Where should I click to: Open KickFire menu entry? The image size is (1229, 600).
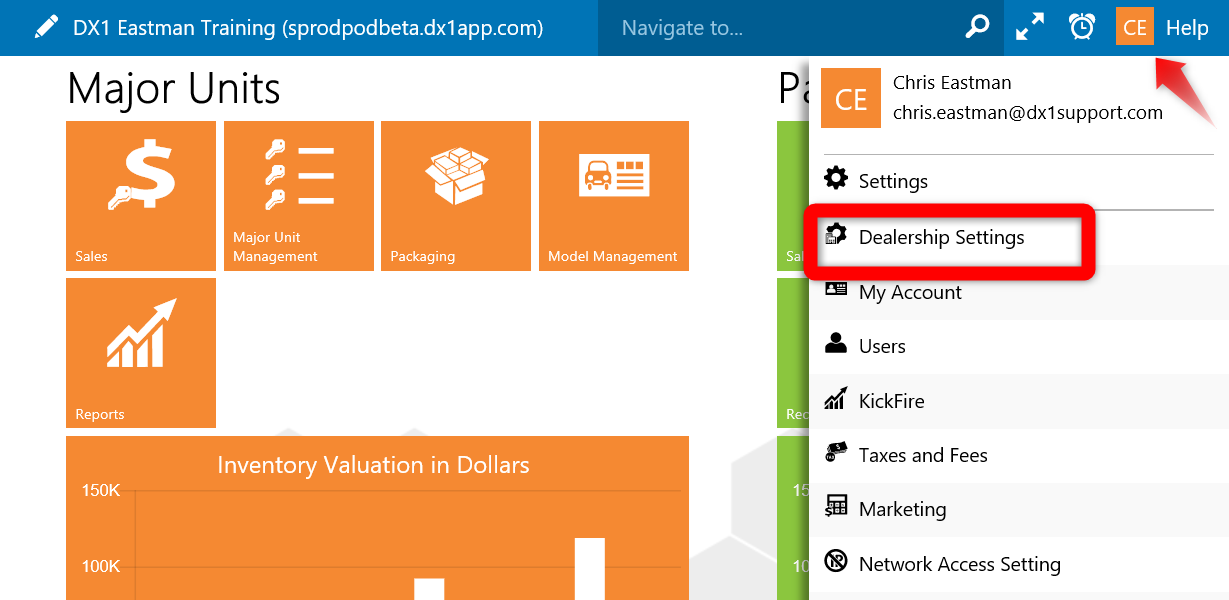click(x=1018, y=401)
